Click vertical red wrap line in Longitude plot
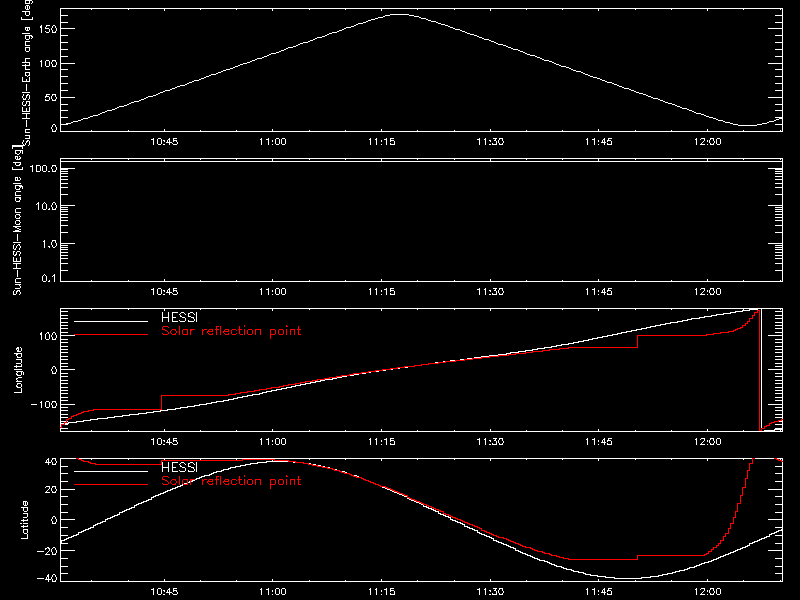Viewport: 800px width, 600px height. [760, 370]
